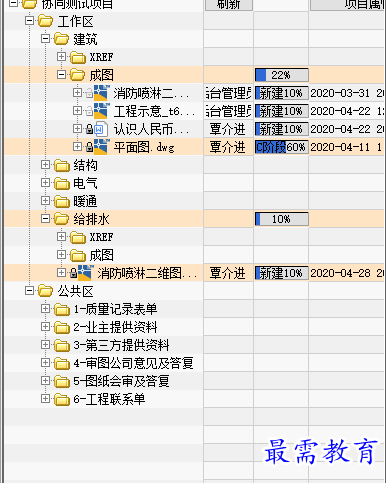Expand the 消防喷淋二维图... file node
The image size is (386, 483).
[x=61, y=273]
